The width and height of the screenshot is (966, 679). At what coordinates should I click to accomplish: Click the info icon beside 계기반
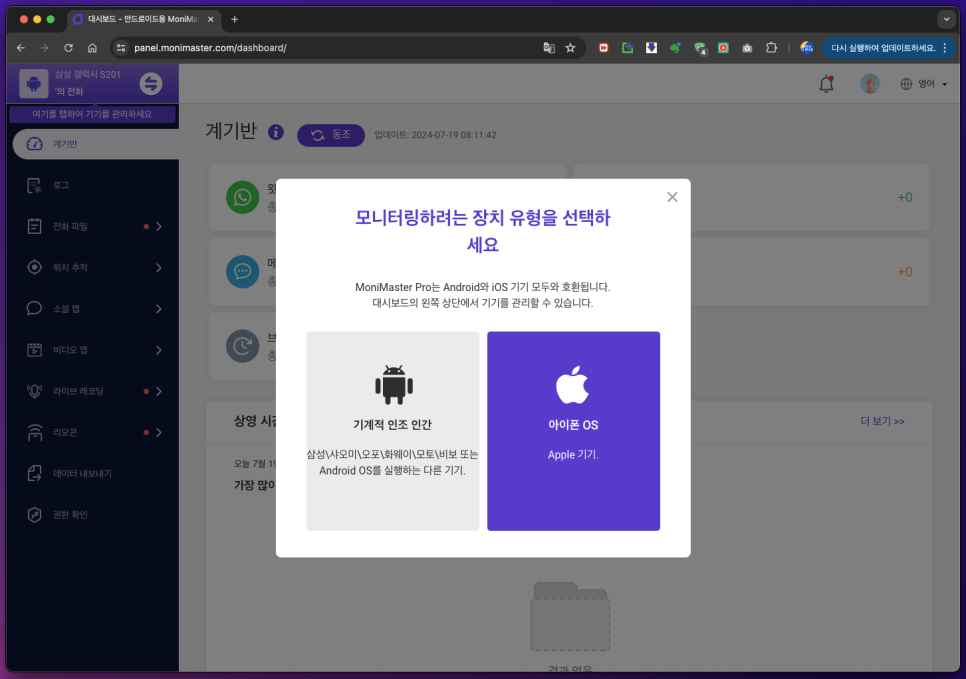tap(276, 132)
